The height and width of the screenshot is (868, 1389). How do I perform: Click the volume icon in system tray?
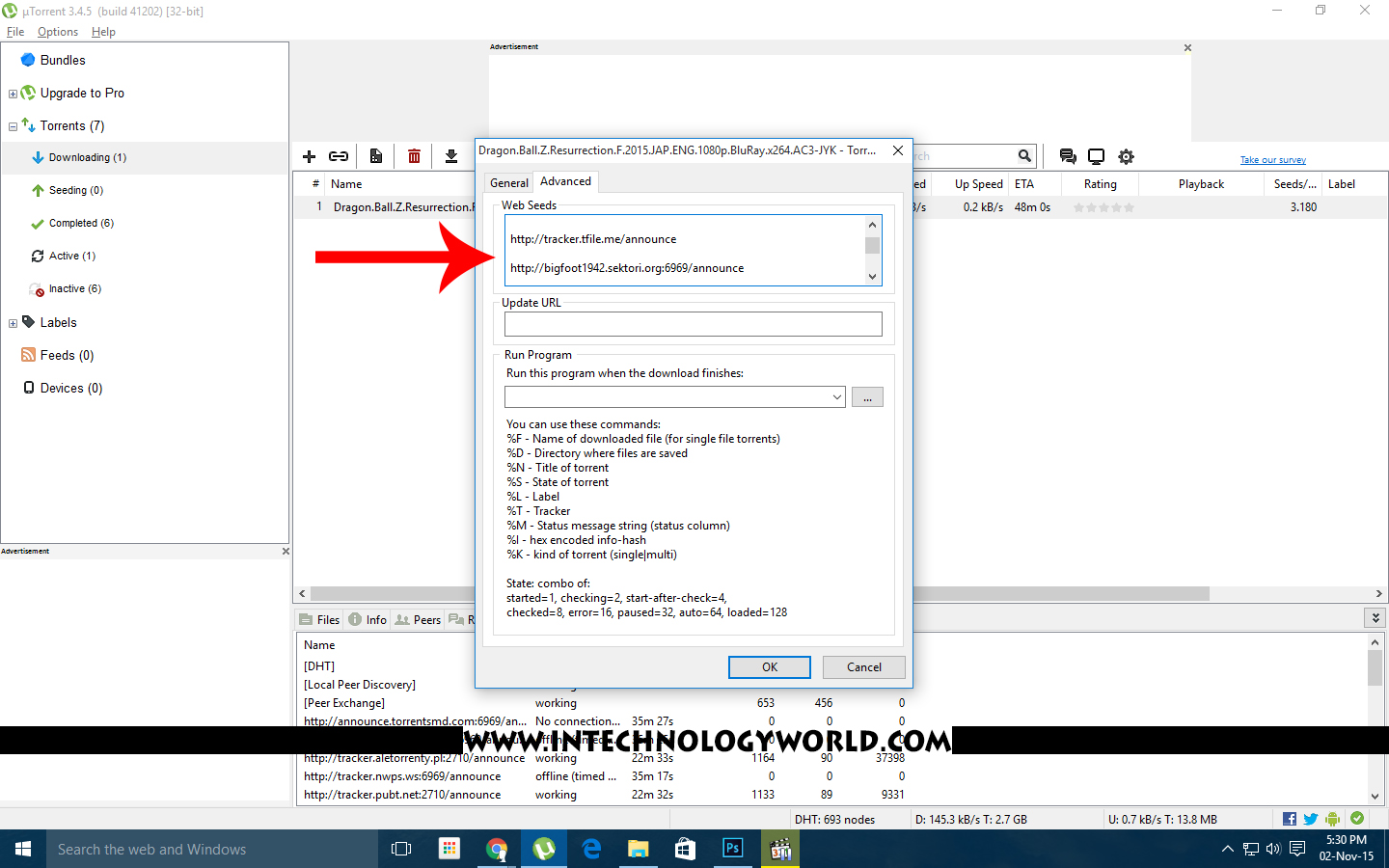(1273, 849)
